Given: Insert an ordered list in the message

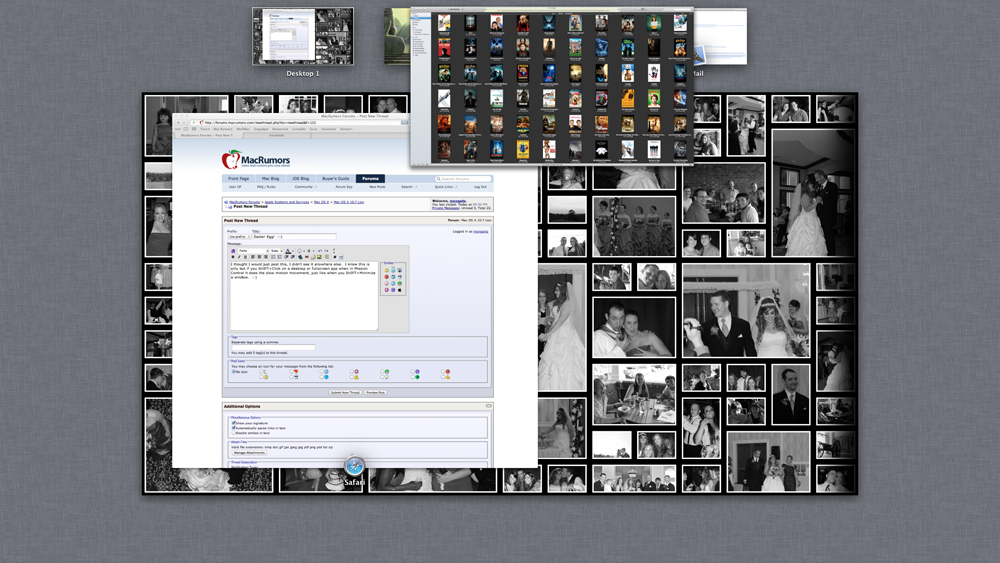Looking at the screenshot, I should click(x=273, y=257).
